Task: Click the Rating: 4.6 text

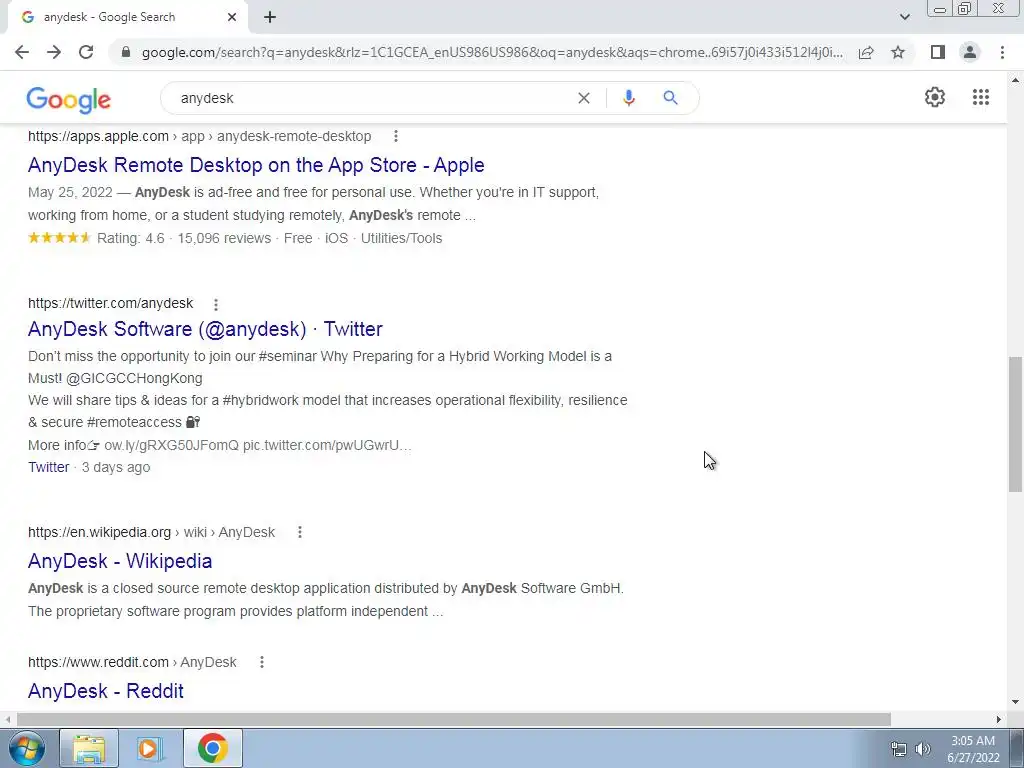Action: [131, 238]
